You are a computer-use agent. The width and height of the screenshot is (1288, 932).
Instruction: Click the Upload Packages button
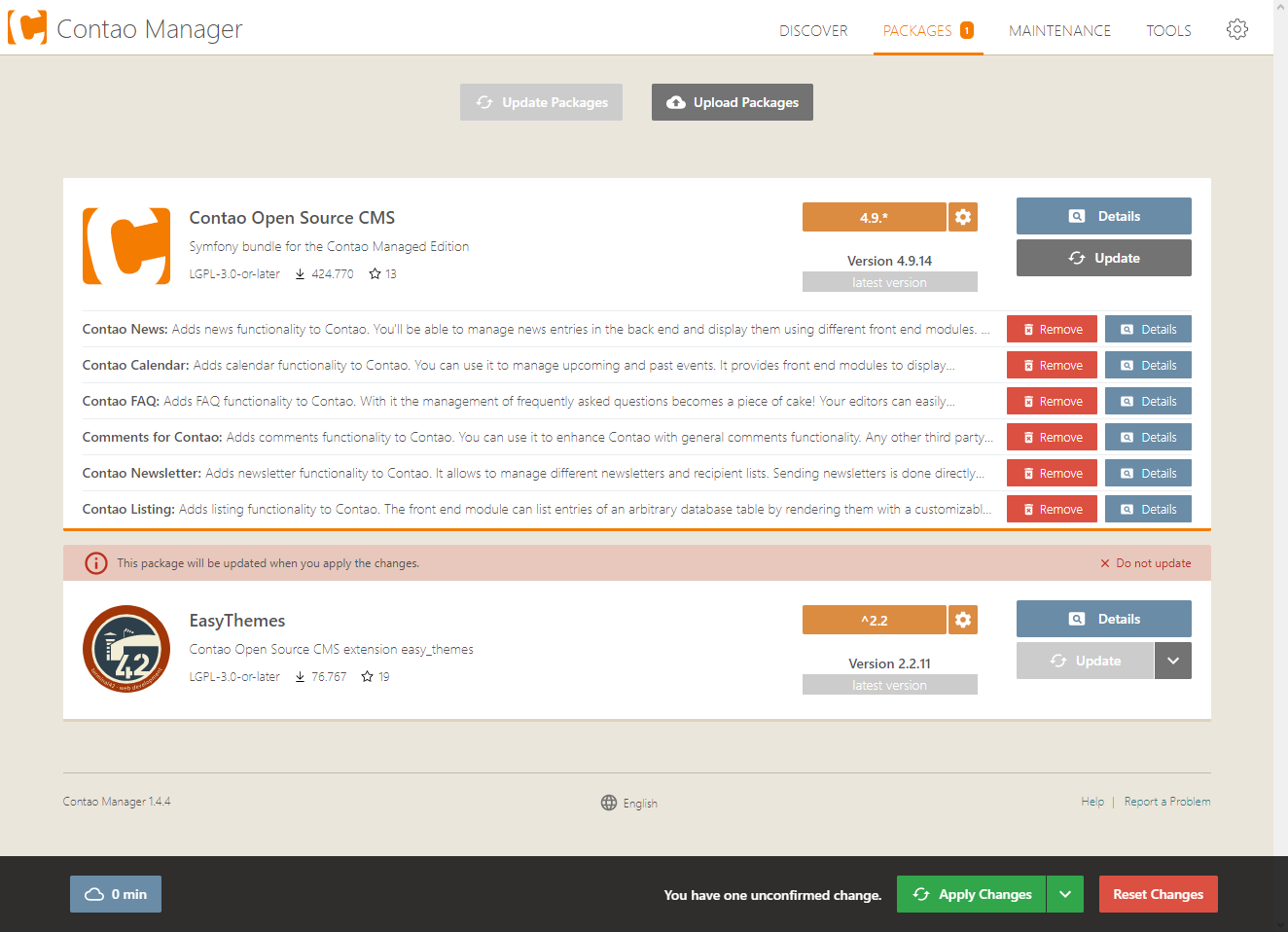[x=733, y=102]
